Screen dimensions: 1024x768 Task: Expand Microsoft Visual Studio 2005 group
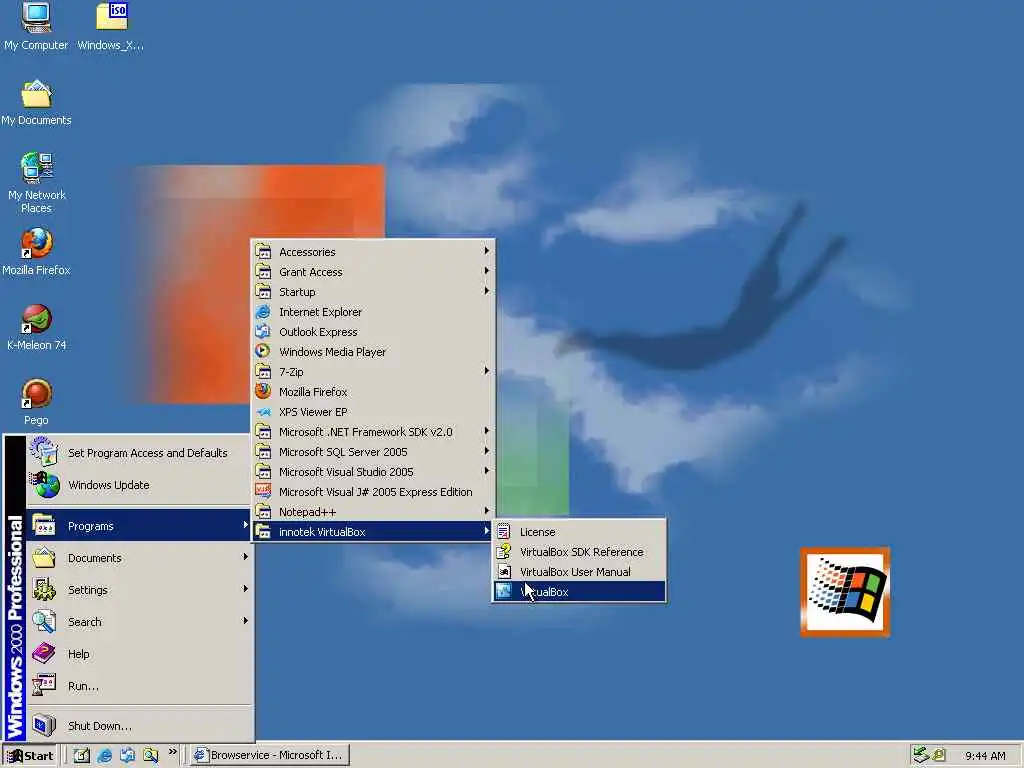pos(373,472)
